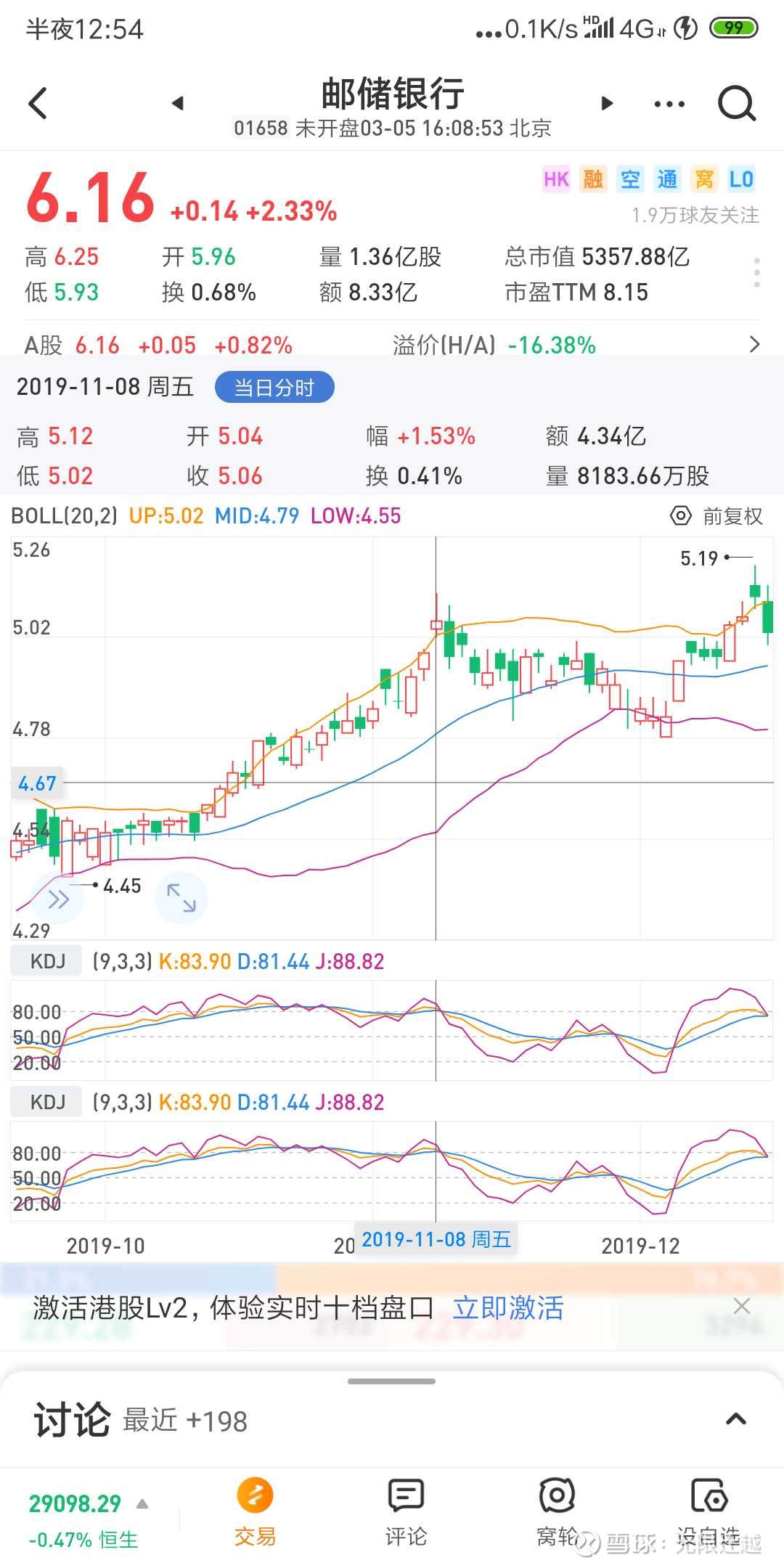784x1568 pixels.
Task: Expand the 讨论 discussion panel chevron
Action: tap(736, 1419)
